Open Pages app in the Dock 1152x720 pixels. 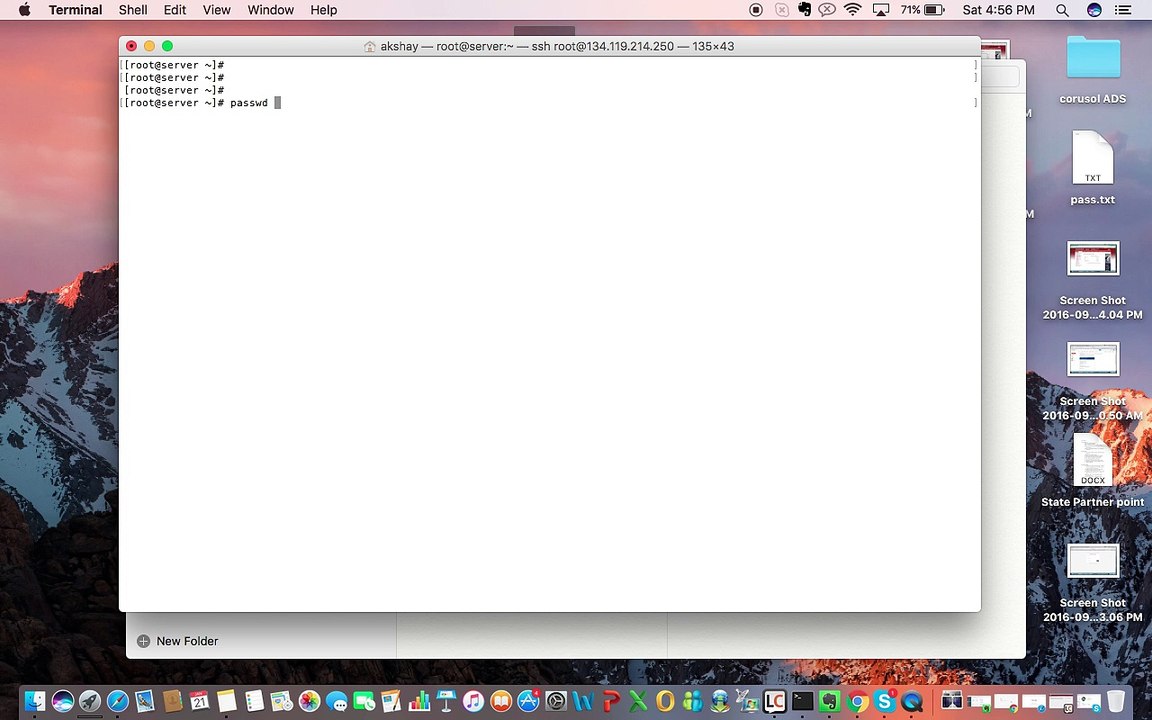pyautogui.click(x=391, y=701)
